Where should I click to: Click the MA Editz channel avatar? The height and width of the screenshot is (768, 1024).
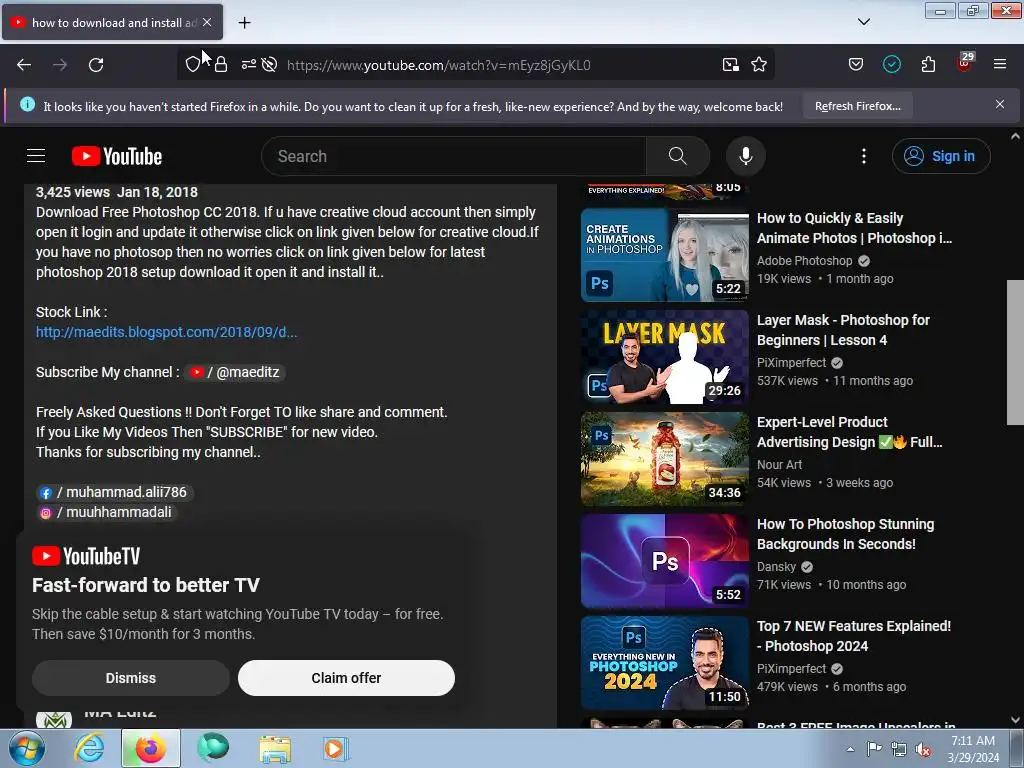coord(54,720)
